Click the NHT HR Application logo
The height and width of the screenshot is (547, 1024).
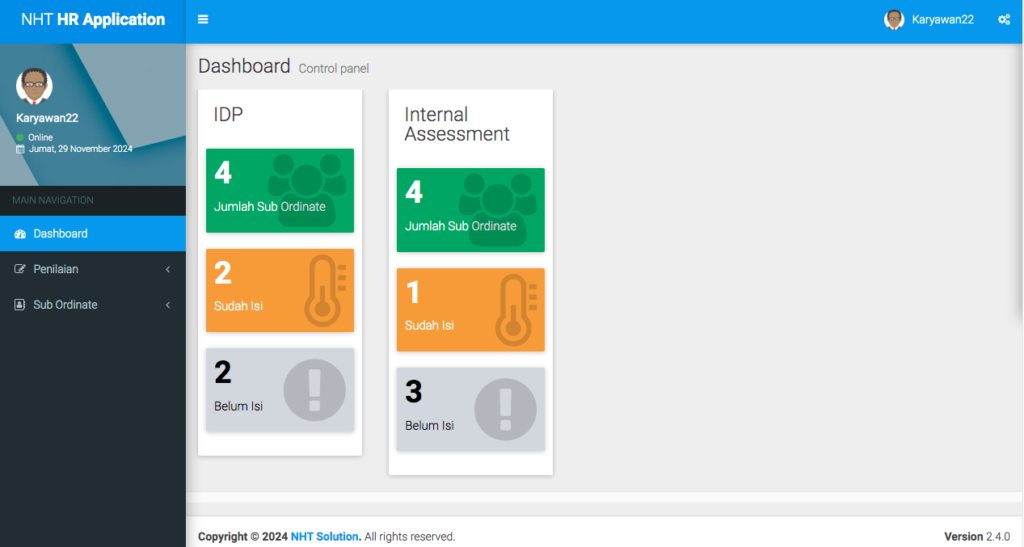pyautogui.click(x=92, y=20)
